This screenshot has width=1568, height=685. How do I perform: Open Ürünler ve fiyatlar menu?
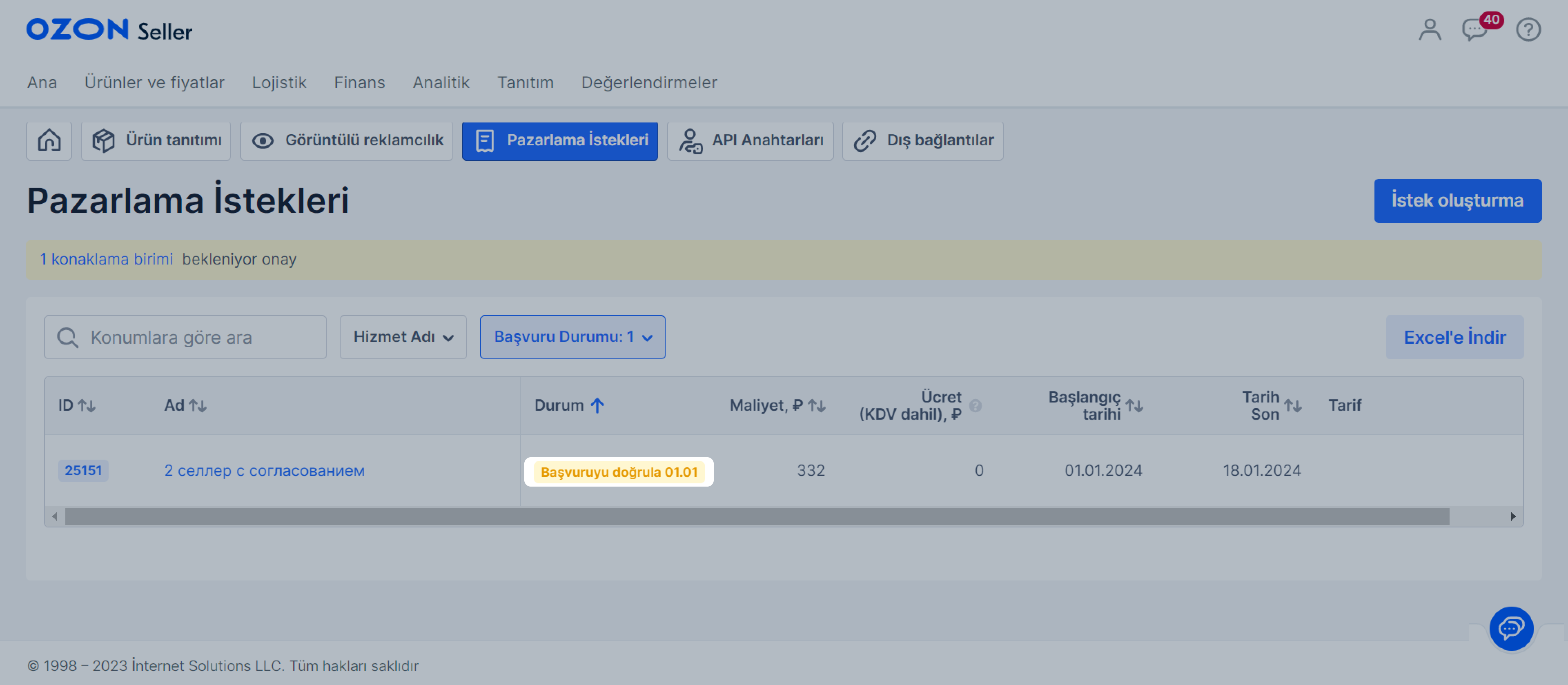155,82
